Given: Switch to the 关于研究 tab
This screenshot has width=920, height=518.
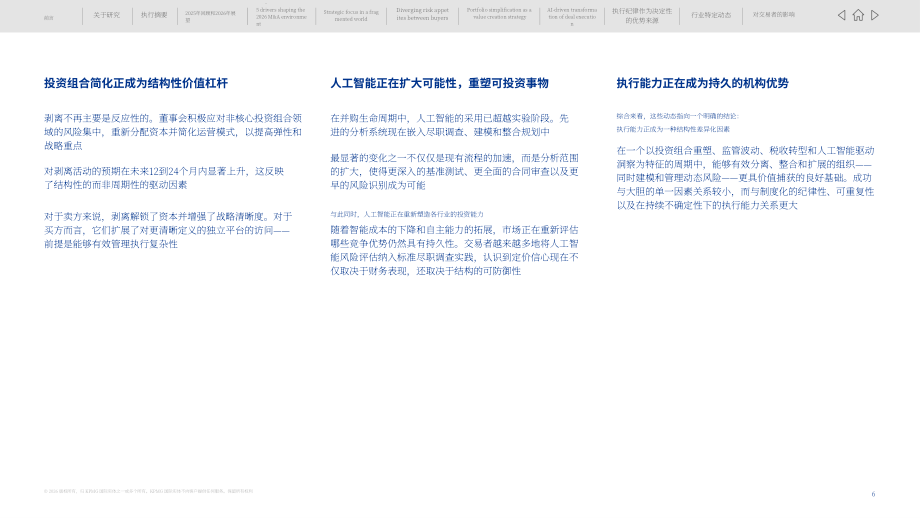Looking at the screenshot, I should (x=106, y=15).
